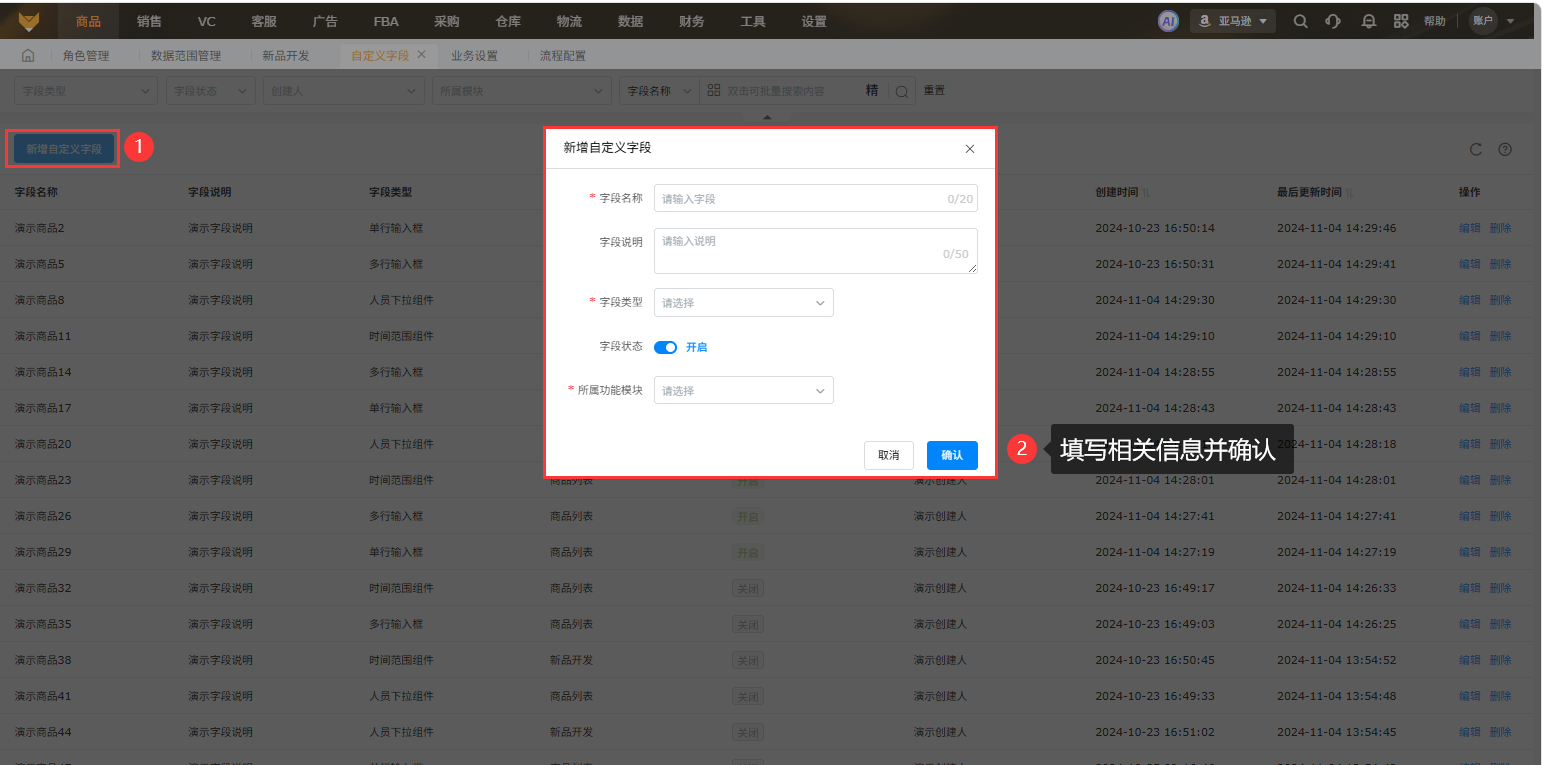Click the 演示商品20 field name cell

pyautogui.click(x=43, y=444)
